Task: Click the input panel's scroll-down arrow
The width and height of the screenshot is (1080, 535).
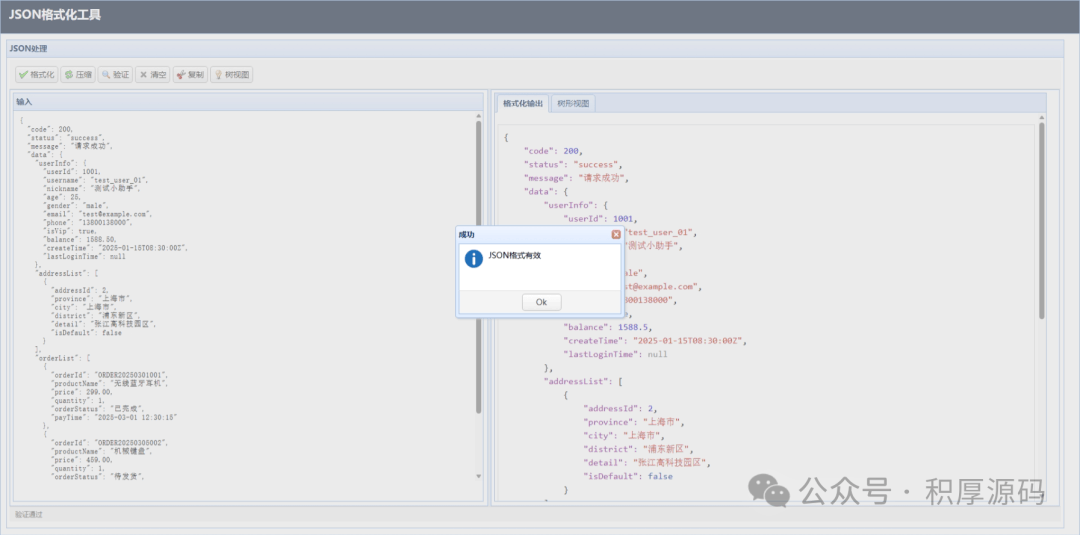Action: click(x=478, y=477)
